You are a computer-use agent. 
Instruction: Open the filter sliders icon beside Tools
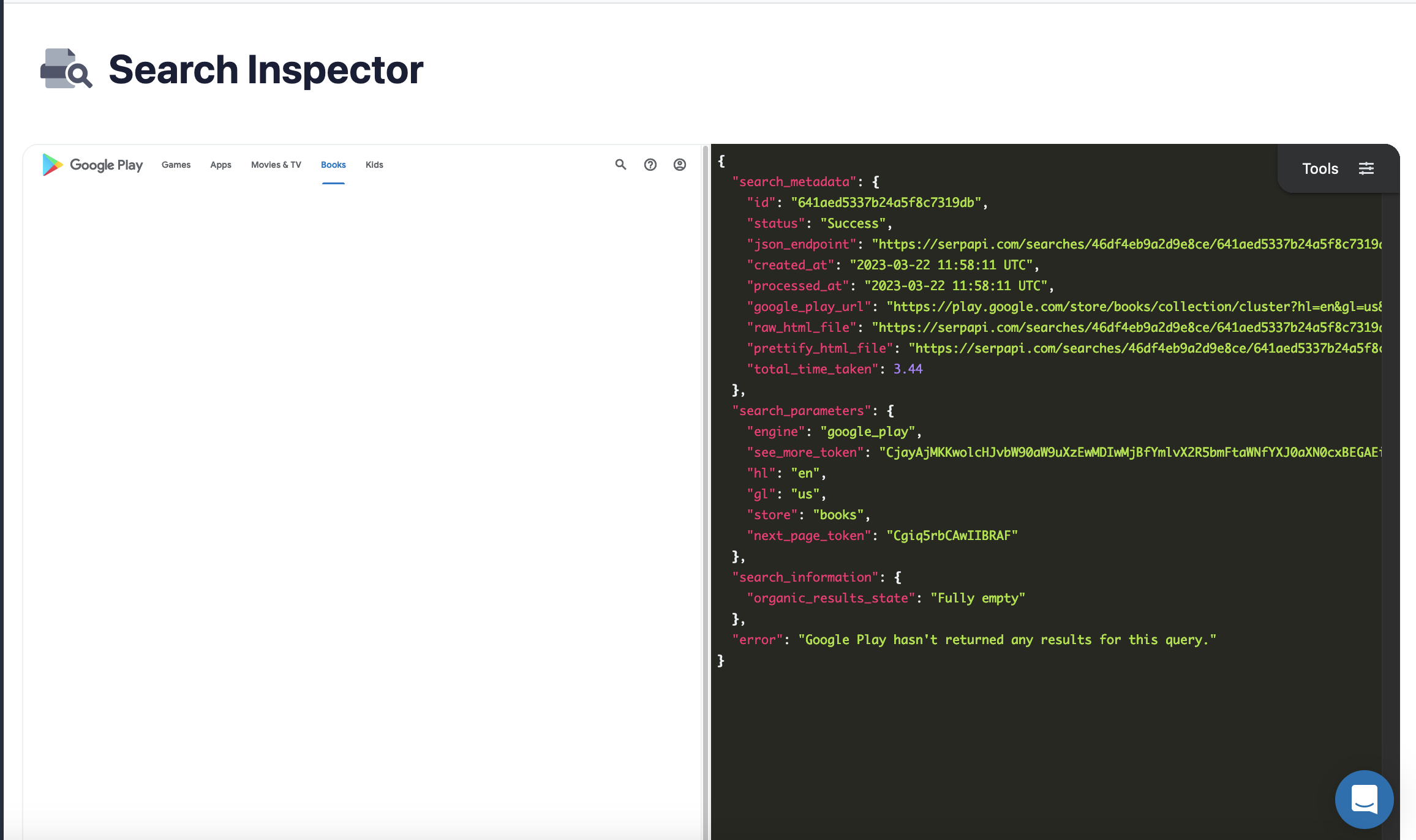(1366, 168)
